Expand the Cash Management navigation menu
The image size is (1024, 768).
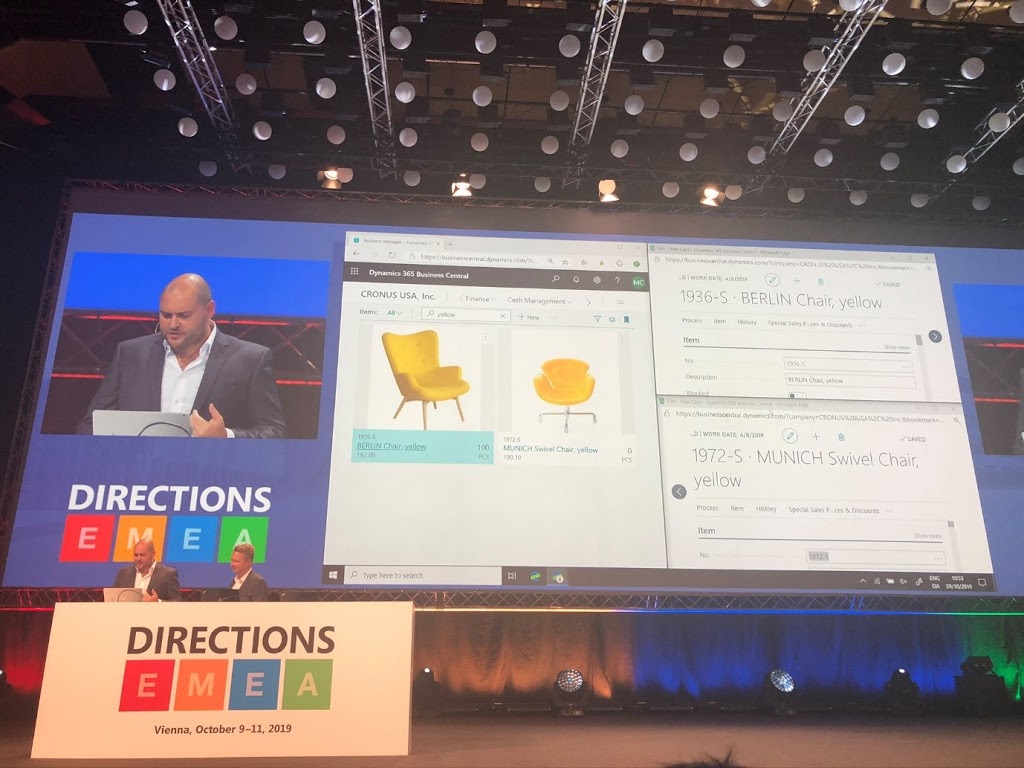click(x=539, y=300)
